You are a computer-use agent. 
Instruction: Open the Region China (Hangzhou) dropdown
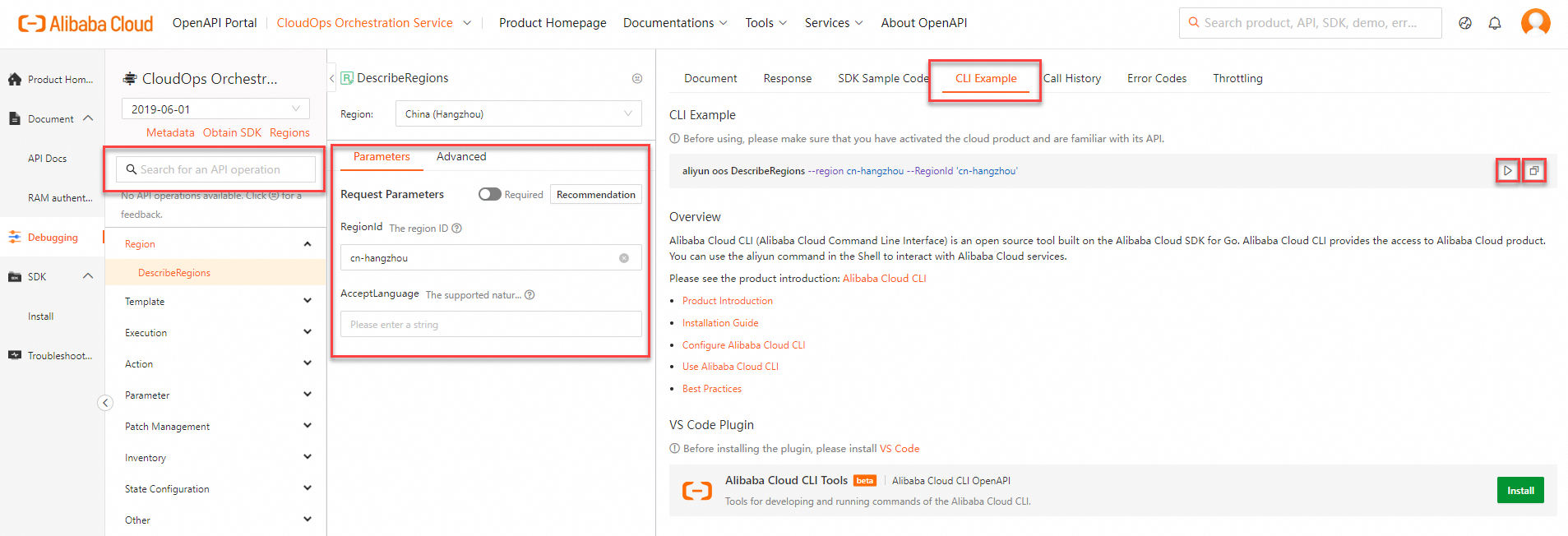(518, 113)
